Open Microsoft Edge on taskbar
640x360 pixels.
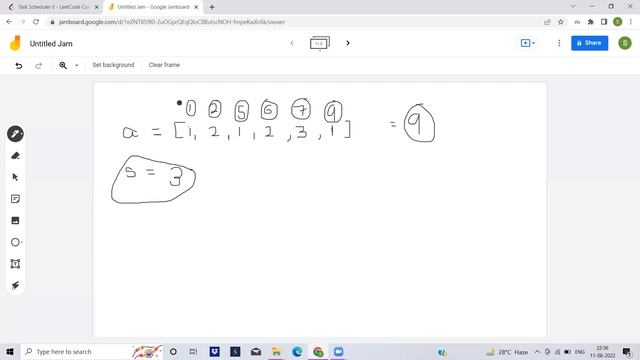pos(297,351)
